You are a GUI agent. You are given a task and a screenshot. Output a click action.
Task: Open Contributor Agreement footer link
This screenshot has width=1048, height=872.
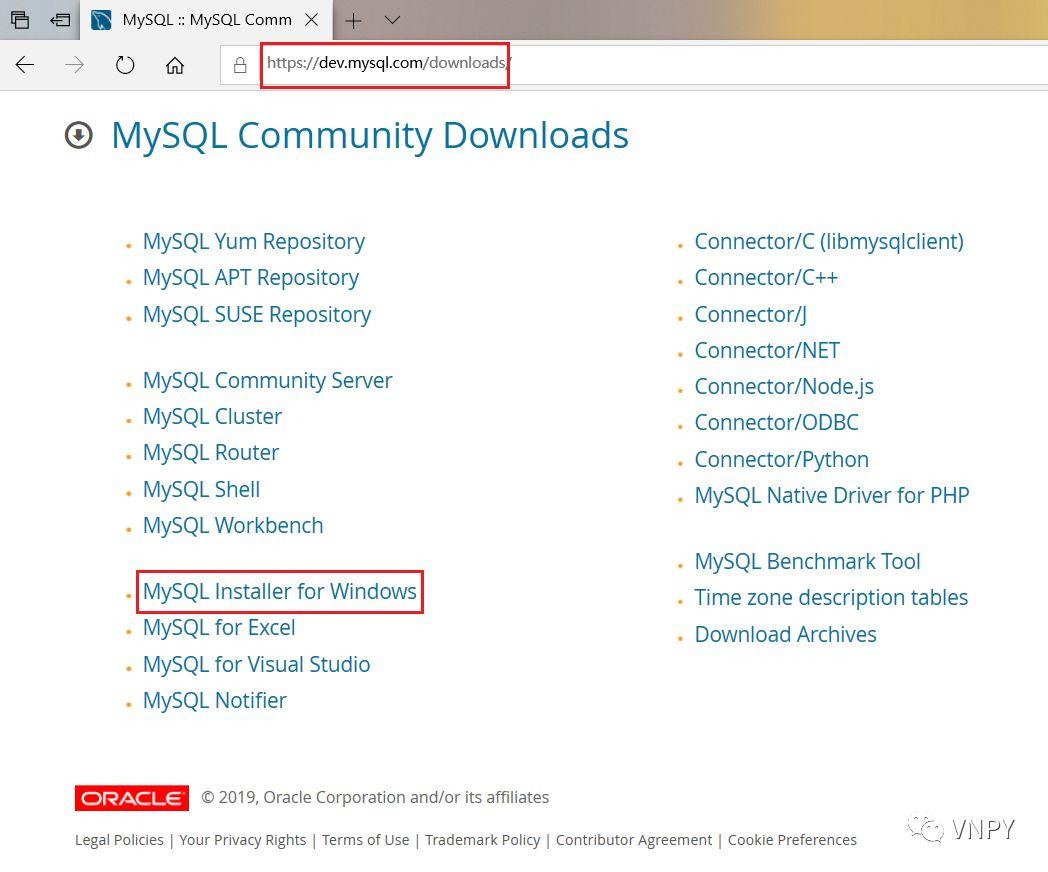[x=634, y=840]
